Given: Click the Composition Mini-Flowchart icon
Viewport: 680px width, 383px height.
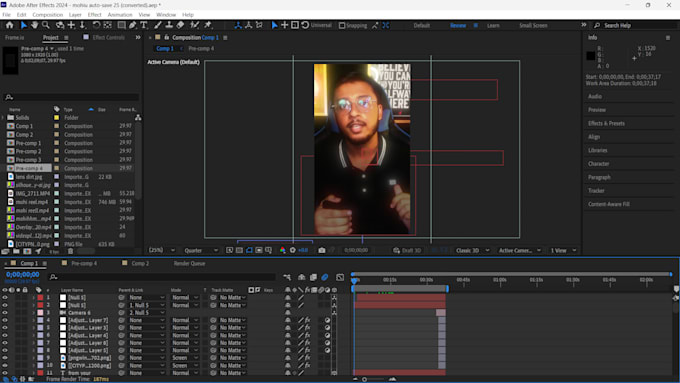Looking at the screenshot, I should 287,277.
